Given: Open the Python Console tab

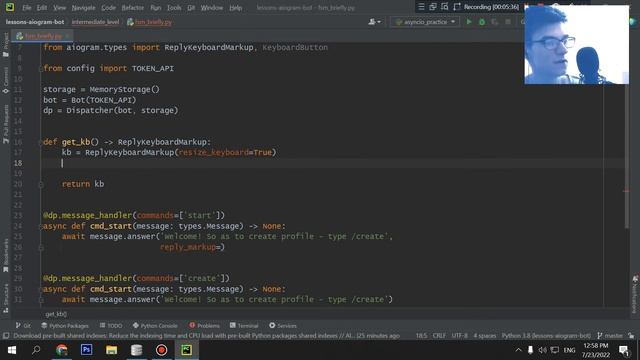Looking at the screenshot, I should tap(155, 326).
